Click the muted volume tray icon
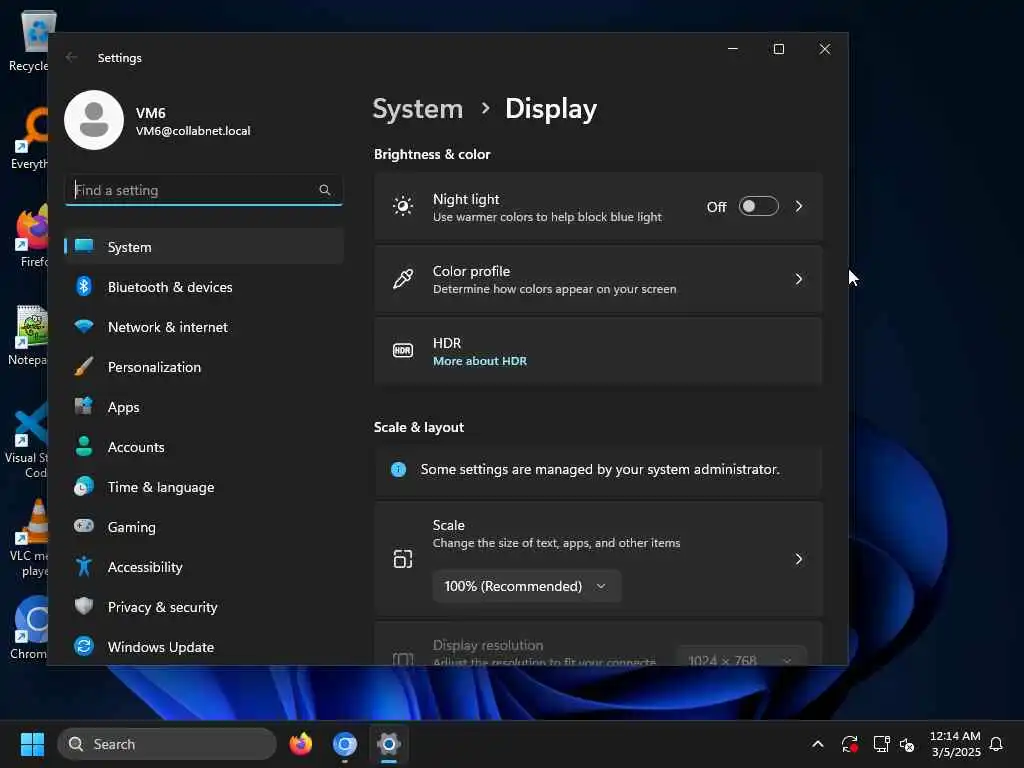This screenshot has height=768, width=1024. tap(907, 744)
